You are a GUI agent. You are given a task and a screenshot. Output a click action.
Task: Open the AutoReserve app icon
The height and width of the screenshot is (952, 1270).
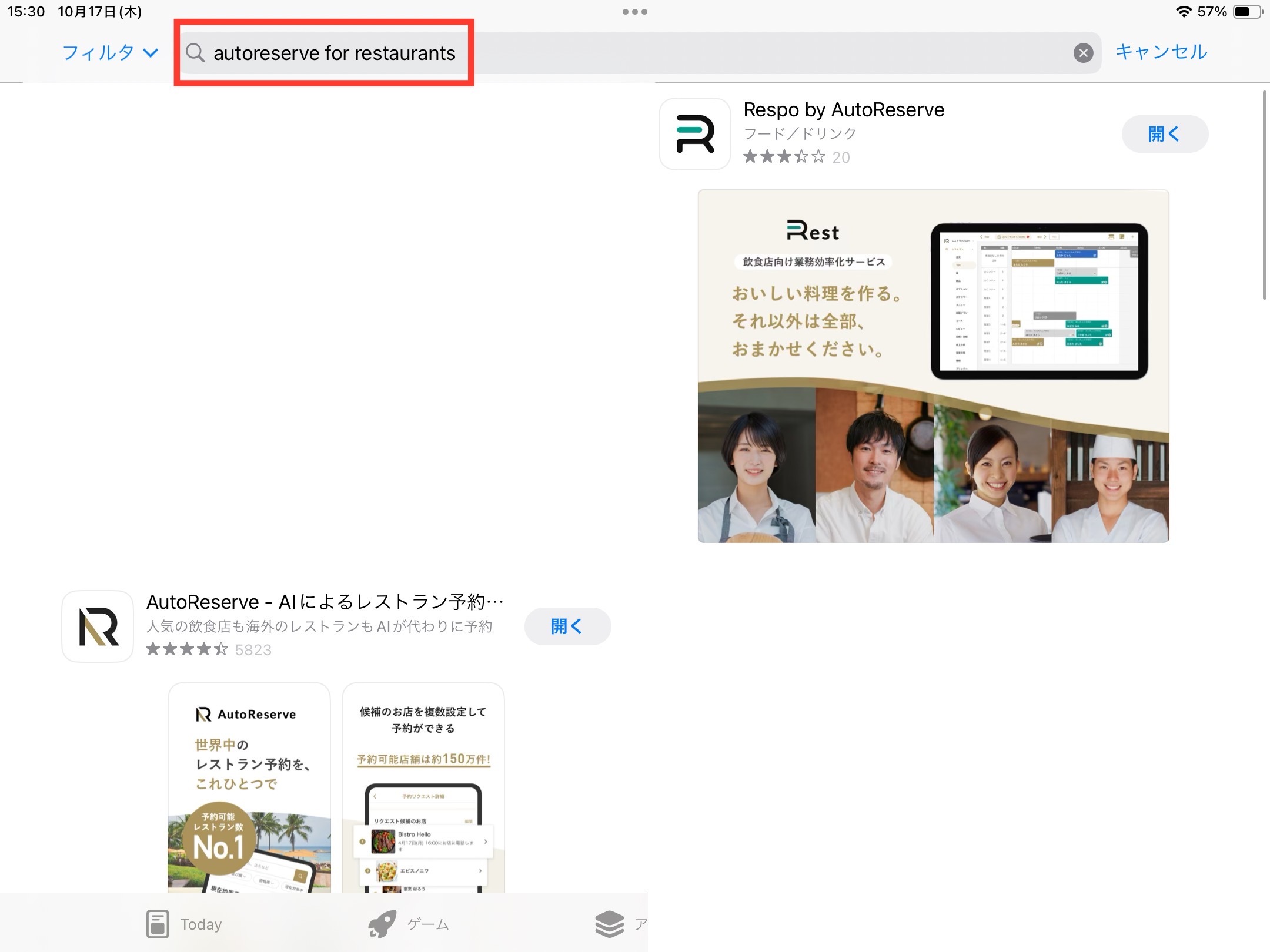(x=98, y=626)
